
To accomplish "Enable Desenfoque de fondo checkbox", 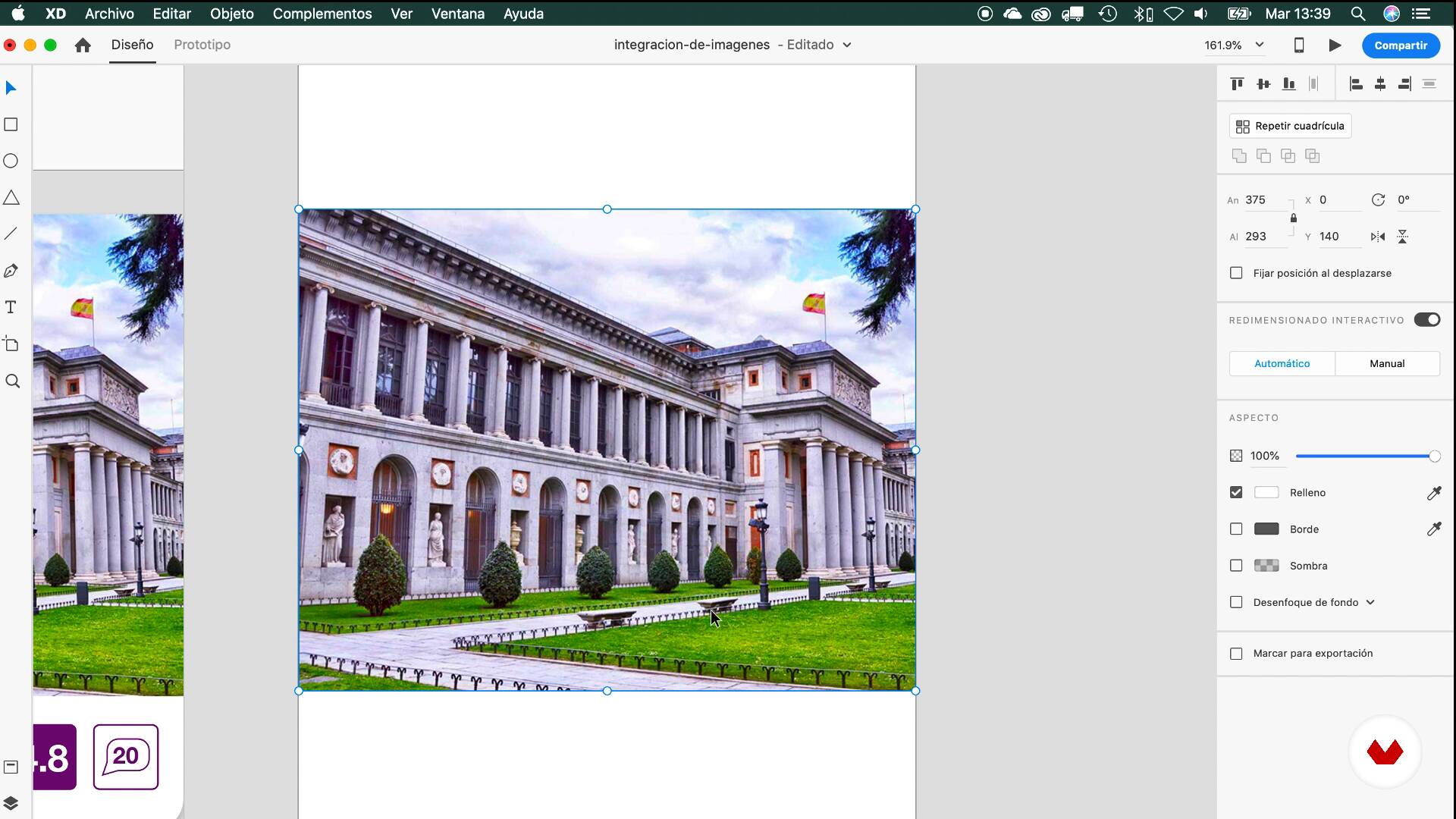I will point(1236,602).
